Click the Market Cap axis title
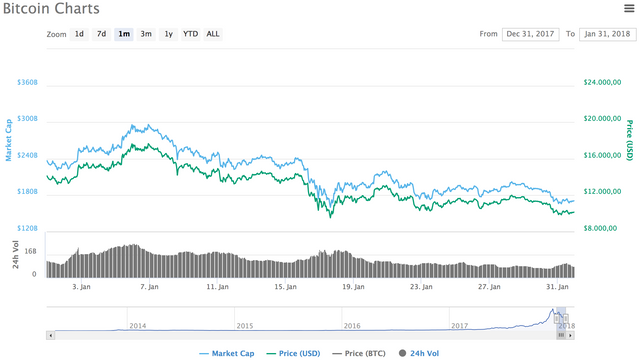 pyautogui.click(x=9, y=140)
